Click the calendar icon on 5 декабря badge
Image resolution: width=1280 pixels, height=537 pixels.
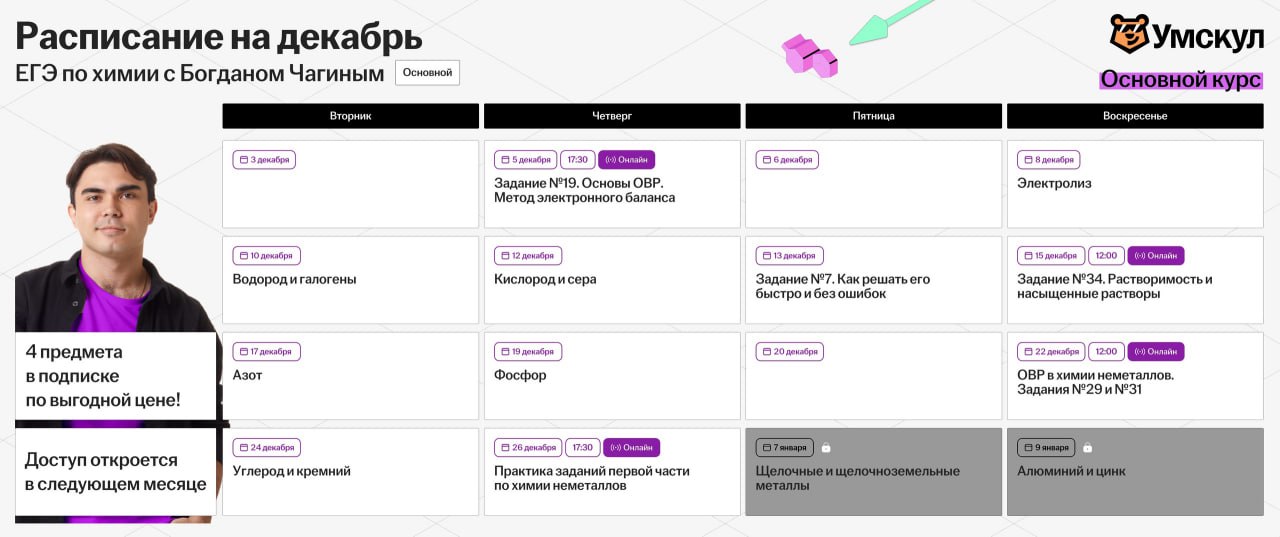[x=506, y=160]
